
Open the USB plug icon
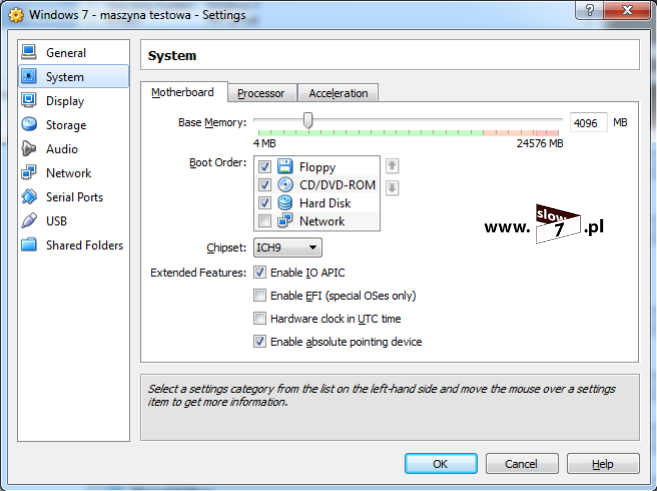29,220
